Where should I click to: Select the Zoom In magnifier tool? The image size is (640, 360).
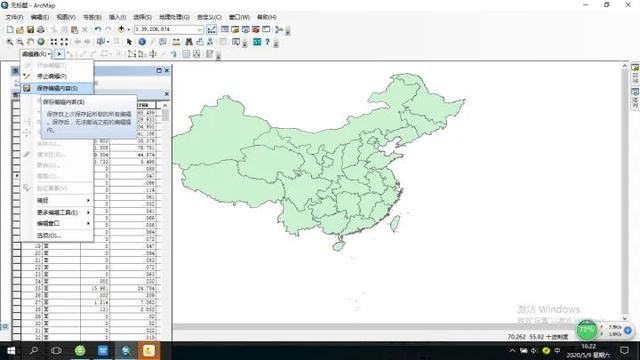pyautogui.click(x=9, y=42)
